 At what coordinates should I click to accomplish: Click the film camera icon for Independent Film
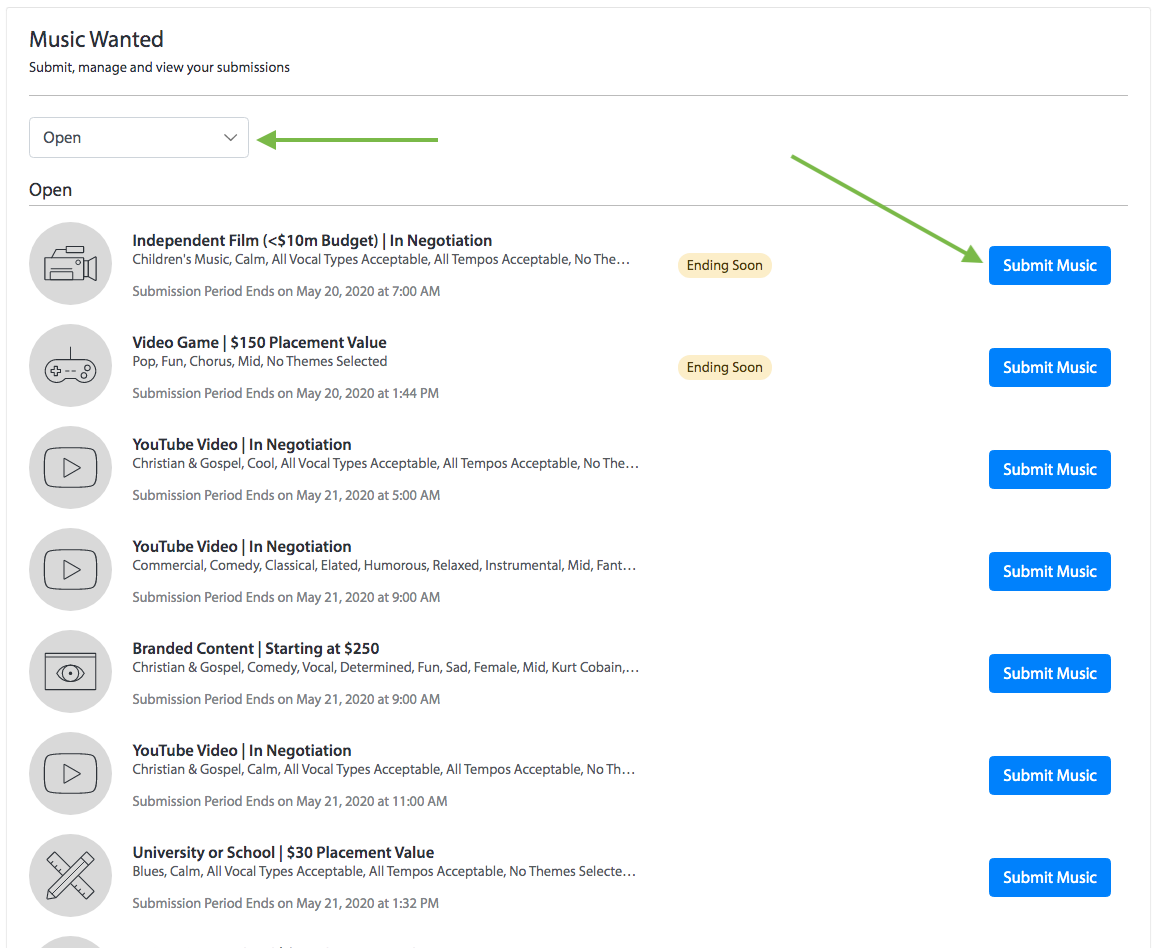[70, 263]
